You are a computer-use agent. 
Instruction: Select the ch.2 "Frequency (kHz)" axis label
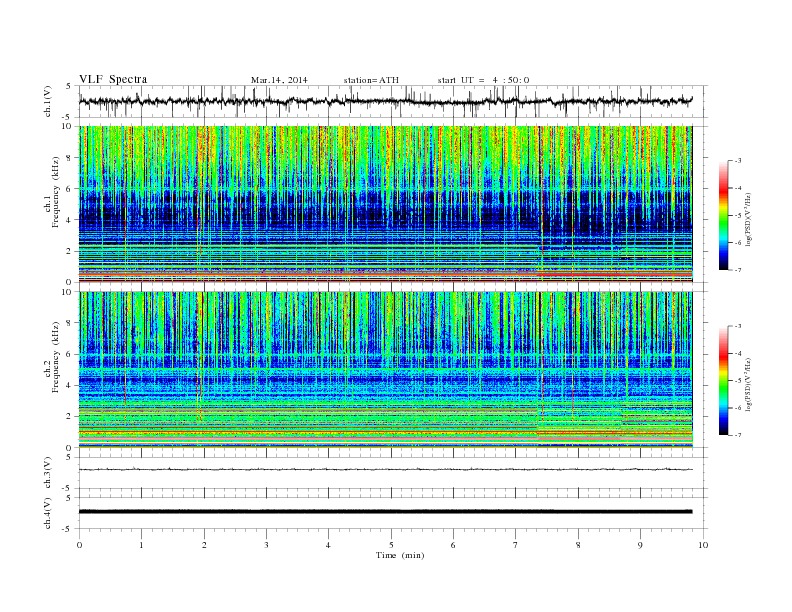[56, 356]
